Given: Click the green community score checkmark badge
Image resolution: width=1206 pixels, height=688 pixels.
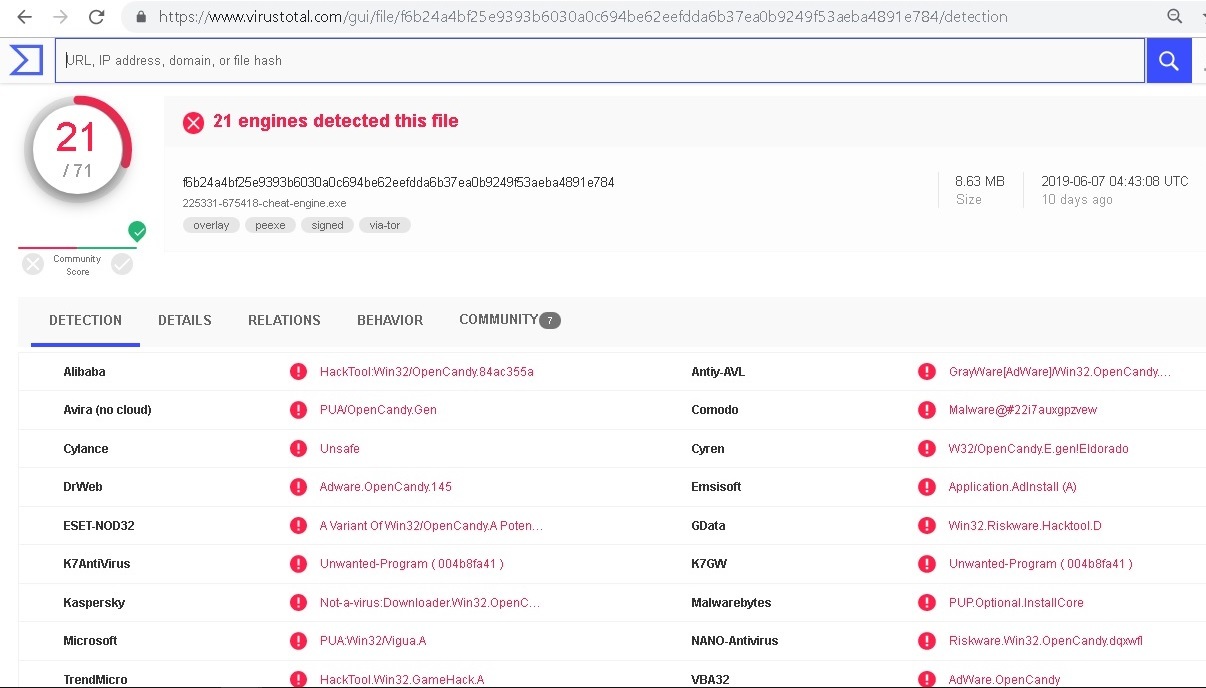Looking at the screenshot, I should point(137,232).
